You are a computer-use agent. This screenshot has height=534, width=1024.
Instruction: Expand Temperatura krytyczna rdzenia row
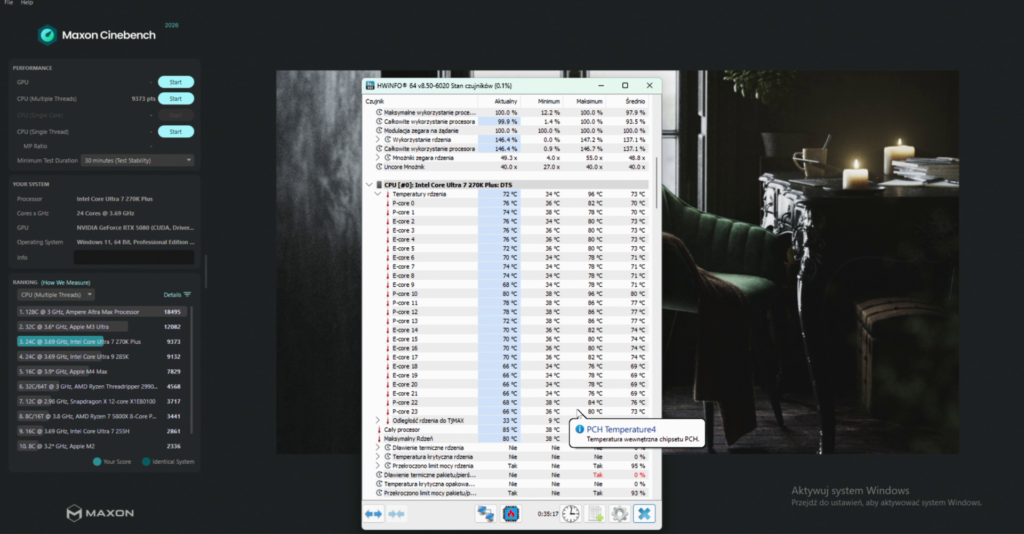pyautogui.click(x=377, y=457)
